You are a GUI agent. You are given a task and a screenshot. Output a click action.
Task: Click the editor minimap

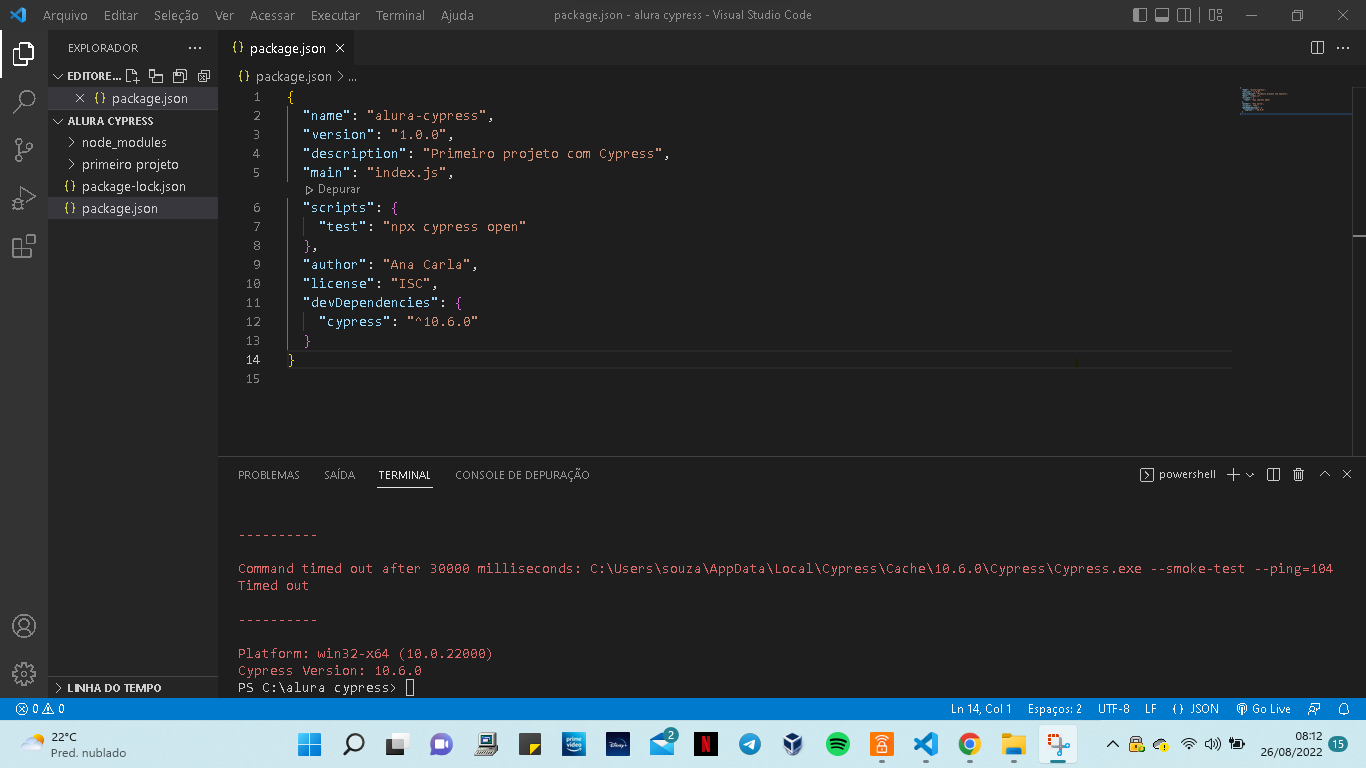[1296, 102]
